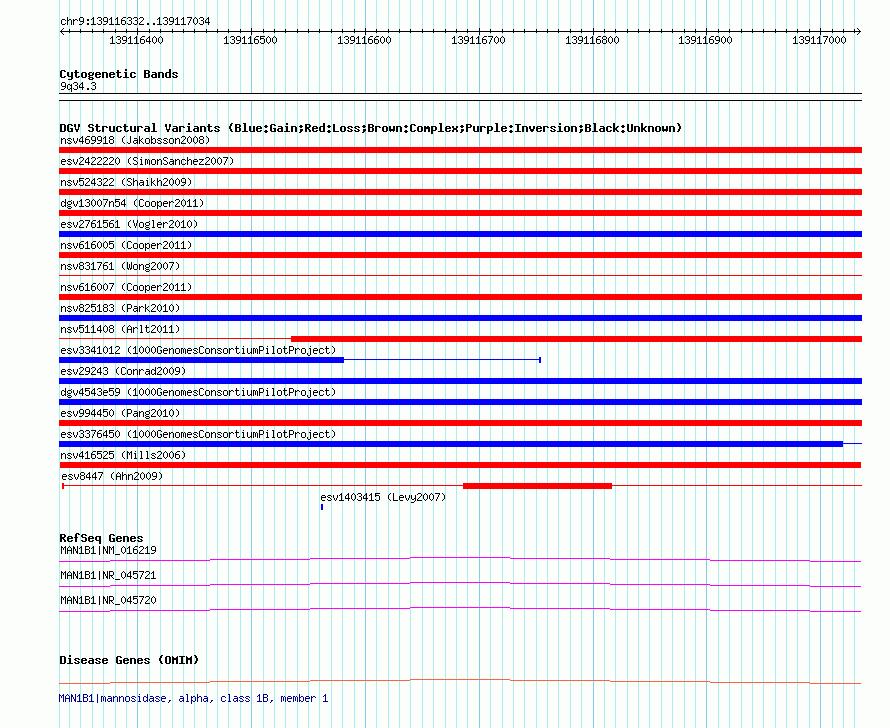Screen dimensions: 890x728
Task: Click ruler position 139116900
Action: pos(706,40)
